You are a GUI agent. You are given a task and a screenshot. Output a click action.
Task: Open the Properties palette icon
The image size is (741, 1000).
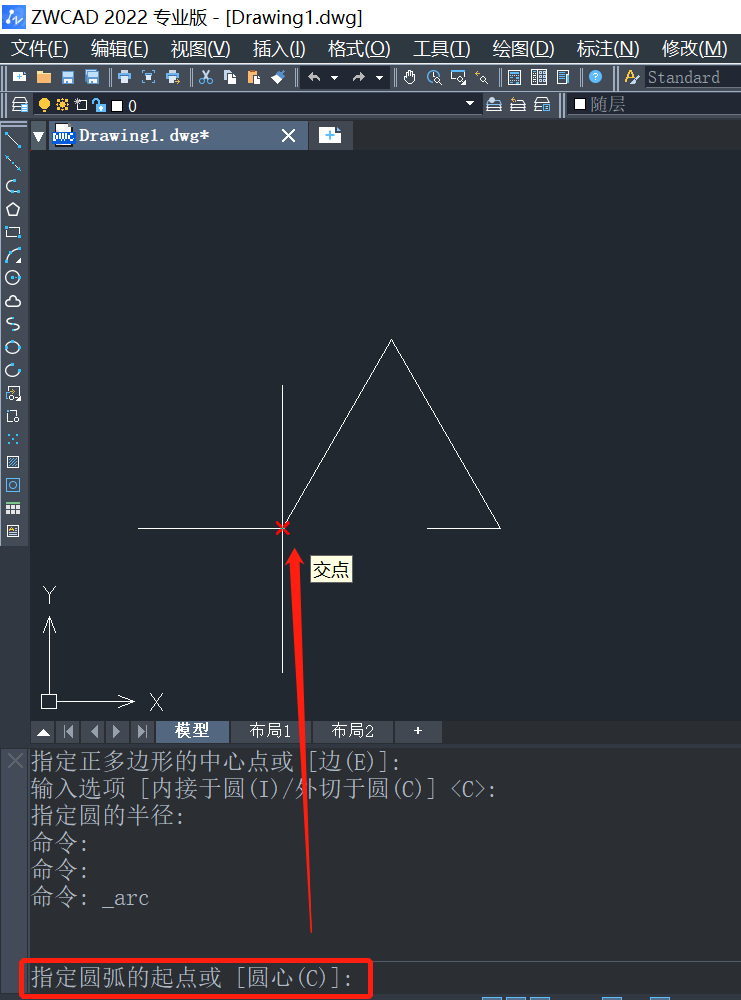click(515, 77)
